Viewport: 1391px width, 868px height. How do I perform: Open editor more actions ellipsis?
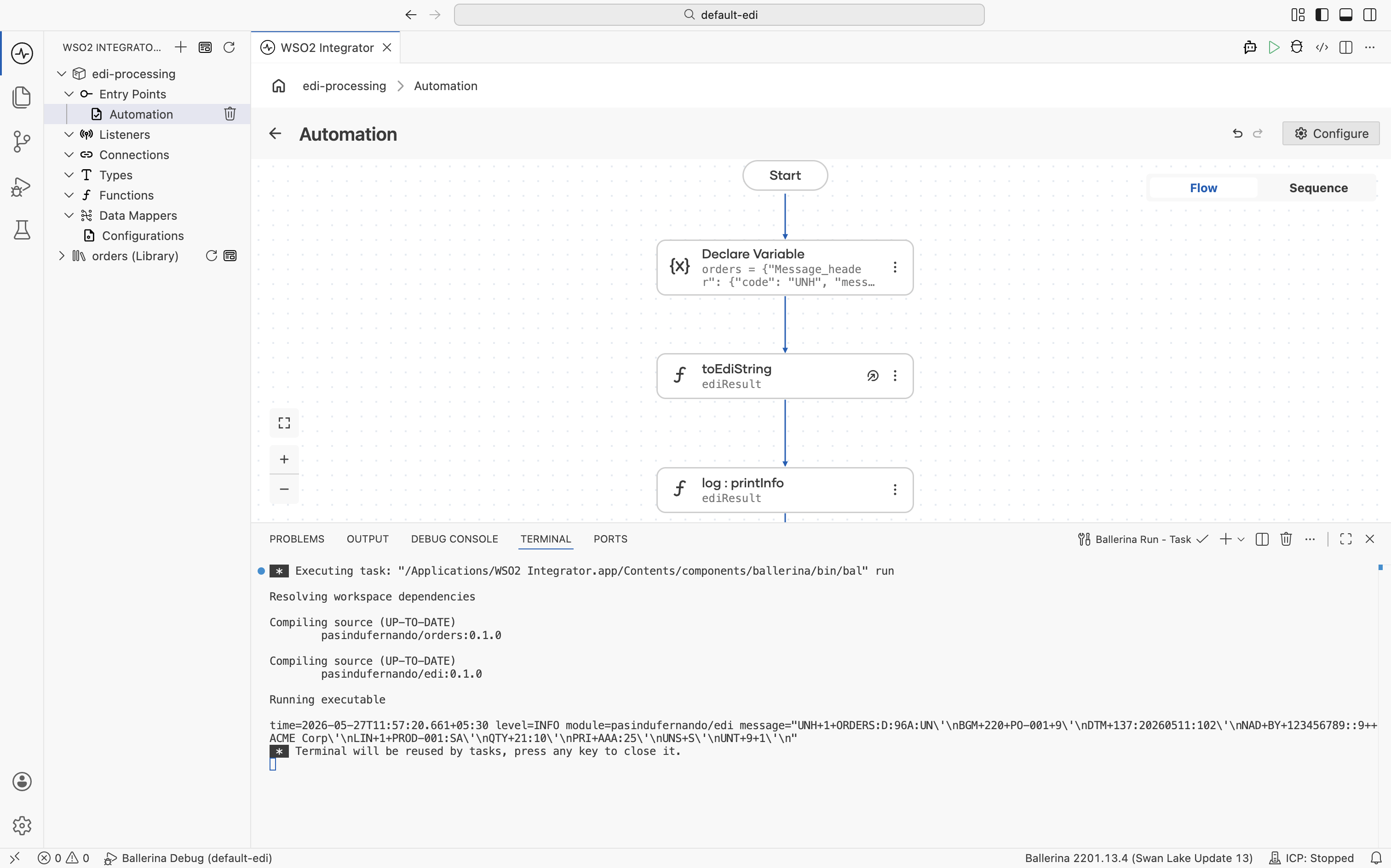pos(1370,47)
